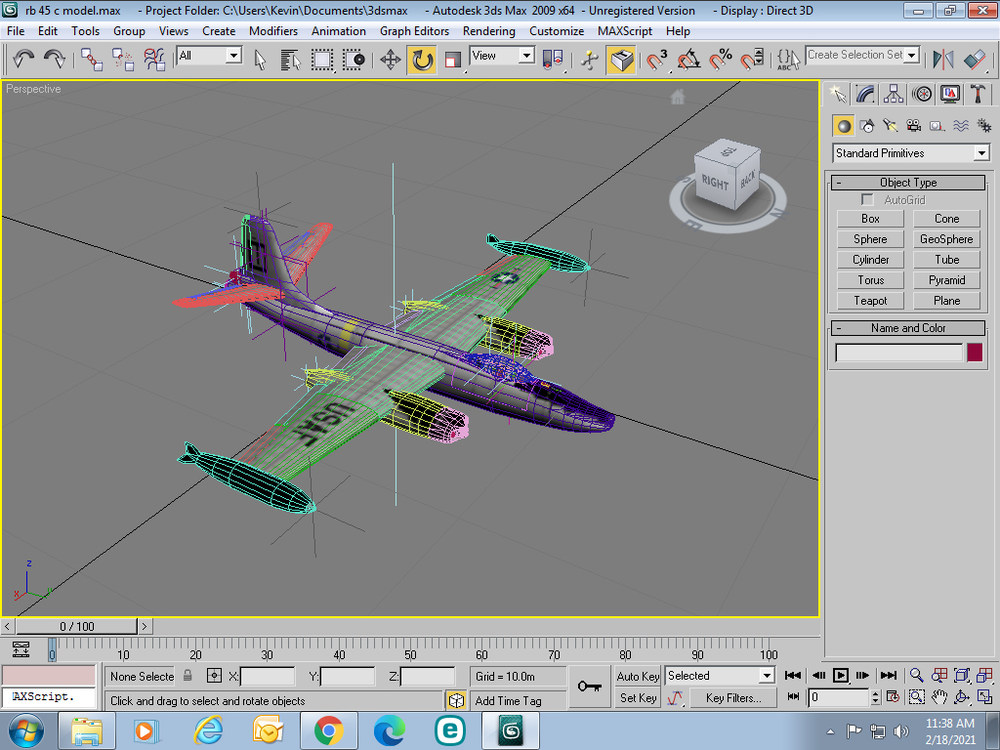Click the GeoSphere primitive button
1000x750 pixels.
coord(946,239)
